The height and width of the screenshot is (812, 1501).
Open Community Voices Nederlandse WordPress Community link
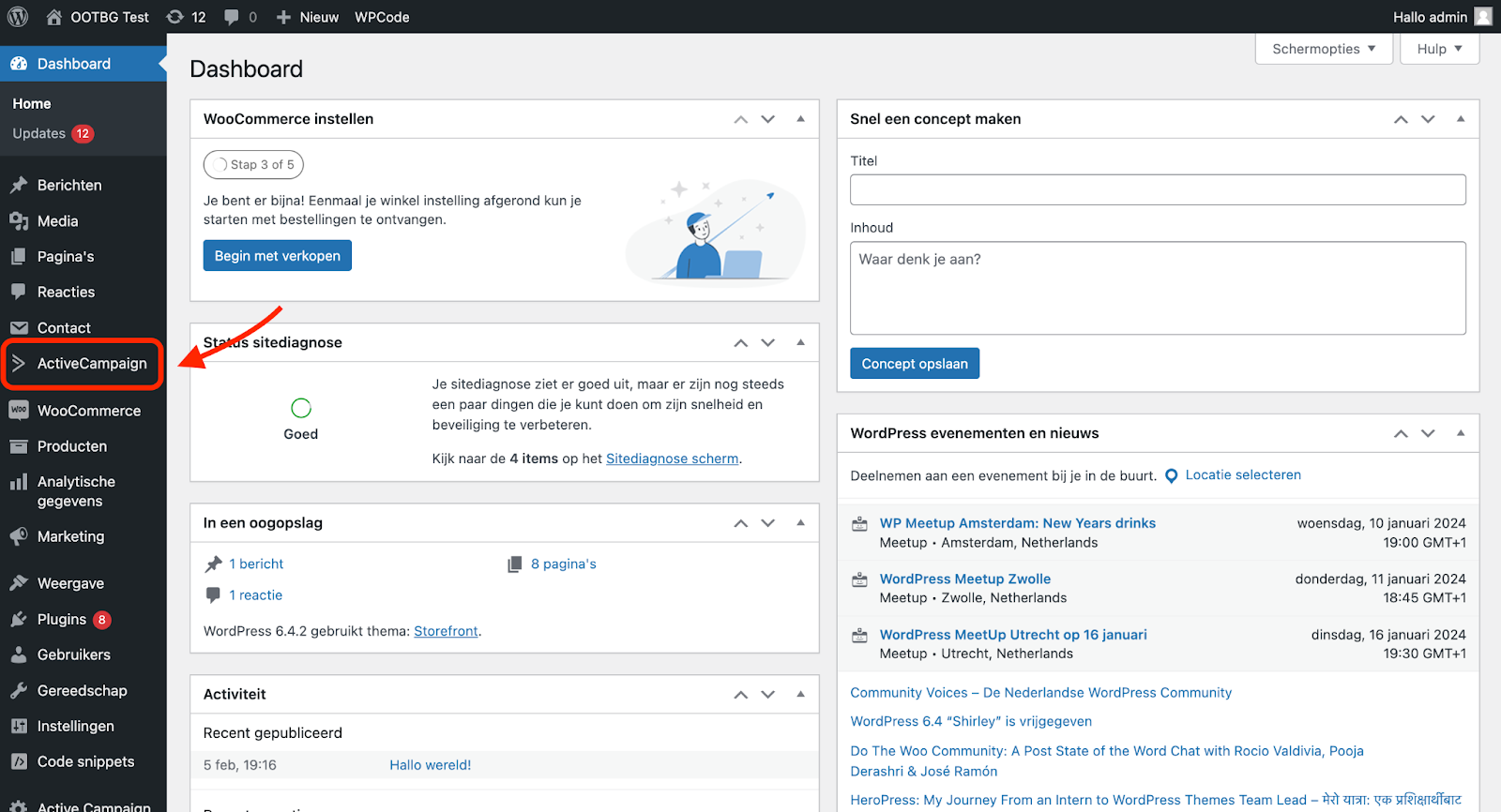click(1041, 692)
